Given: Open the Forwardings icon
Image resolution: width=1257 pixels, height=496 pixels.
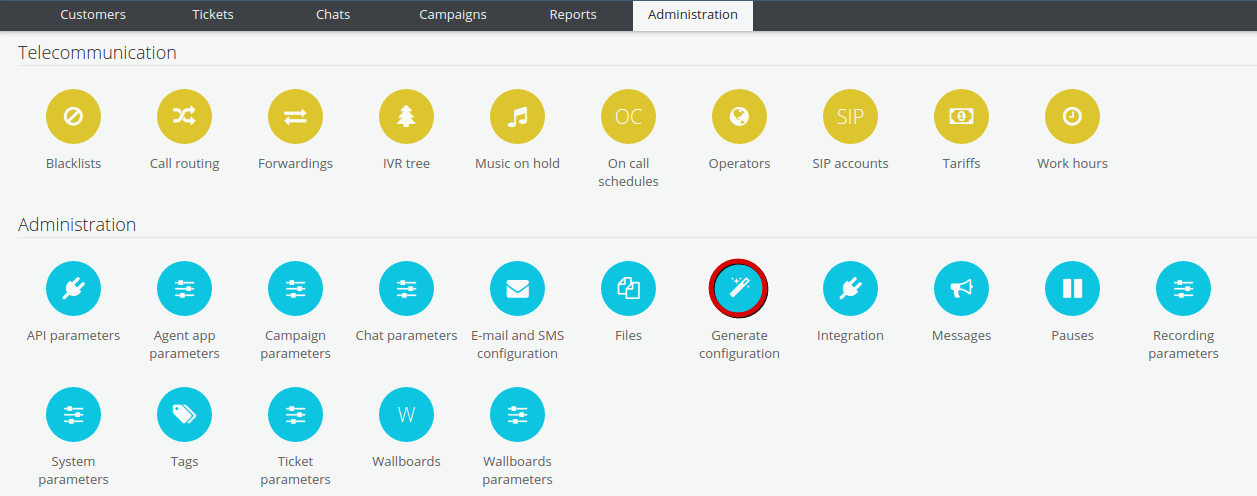Looking at the screenshot, I should pos(295,117).
